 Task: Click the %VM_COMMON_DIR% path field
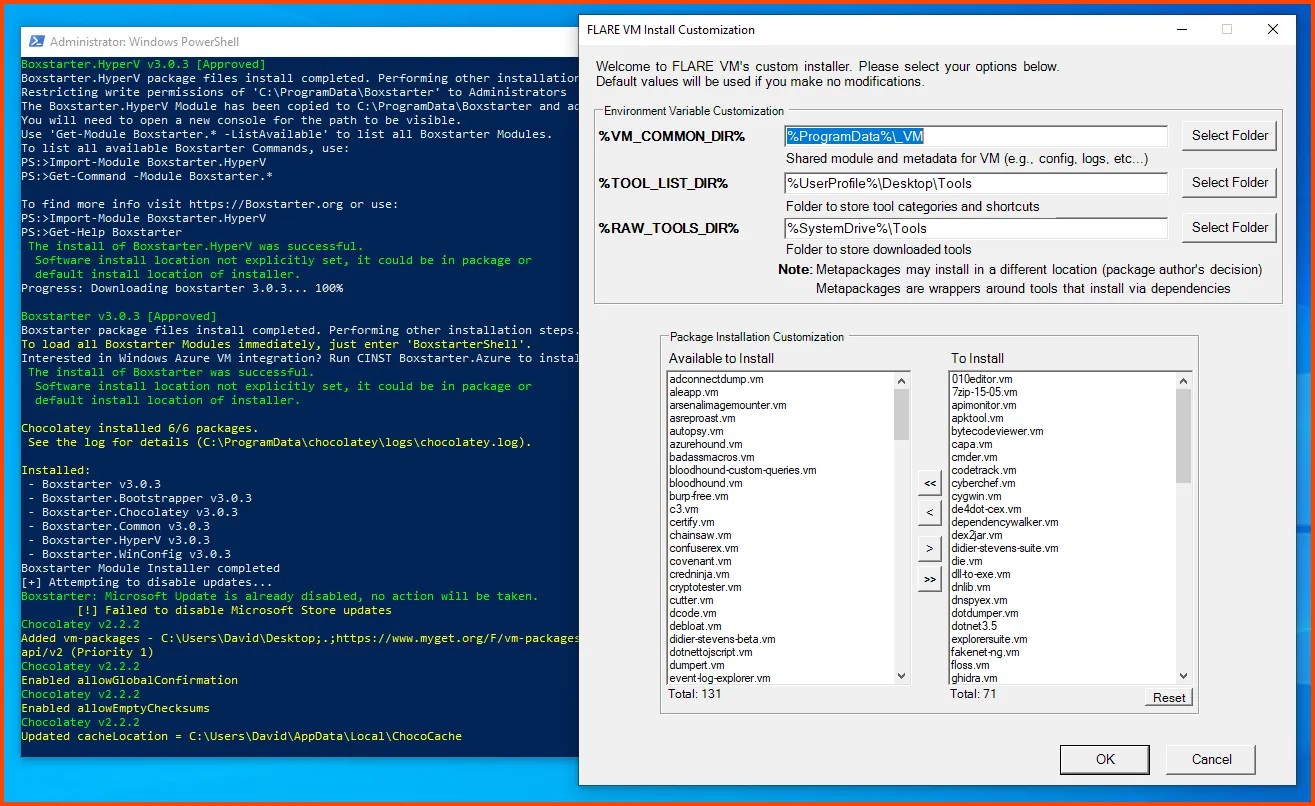(976, 136)
